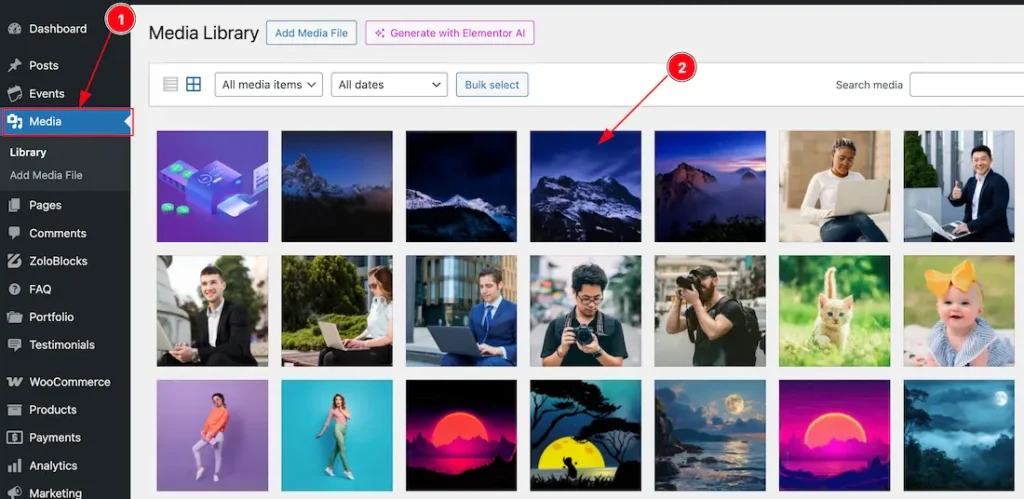Click the WooCommerce logo icon

[x=14, y=382]
